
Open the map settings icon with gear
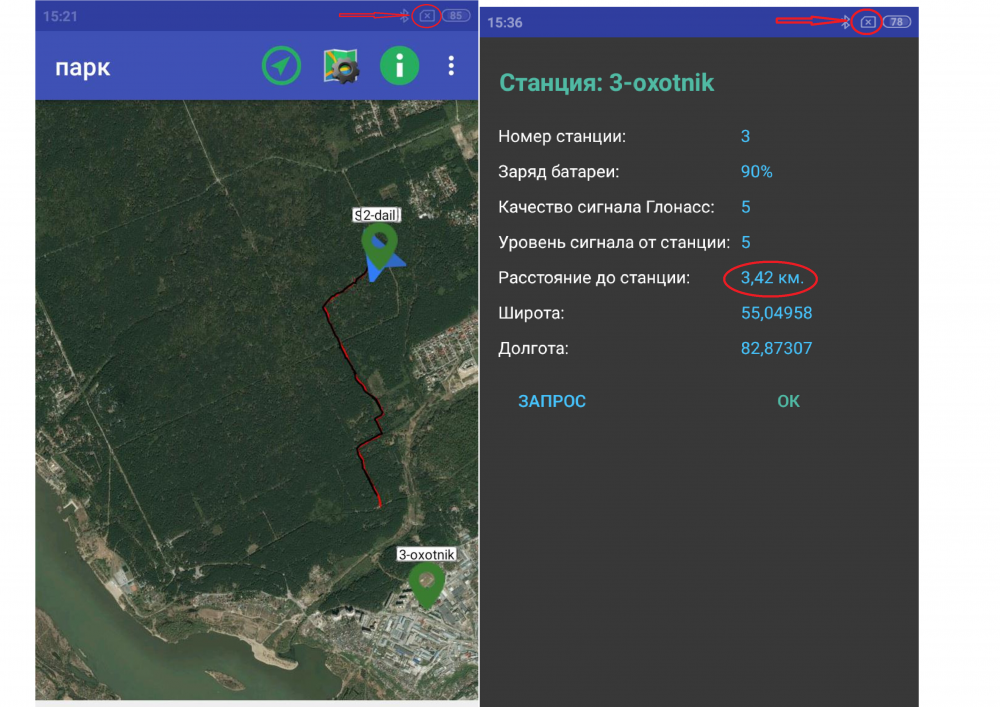[x=341, y=66]
